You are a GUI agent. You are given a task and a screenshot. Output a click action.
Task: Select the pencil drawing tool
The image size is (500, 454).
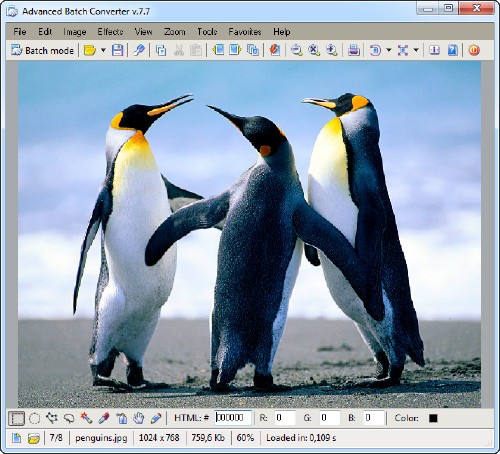(156, 418)
